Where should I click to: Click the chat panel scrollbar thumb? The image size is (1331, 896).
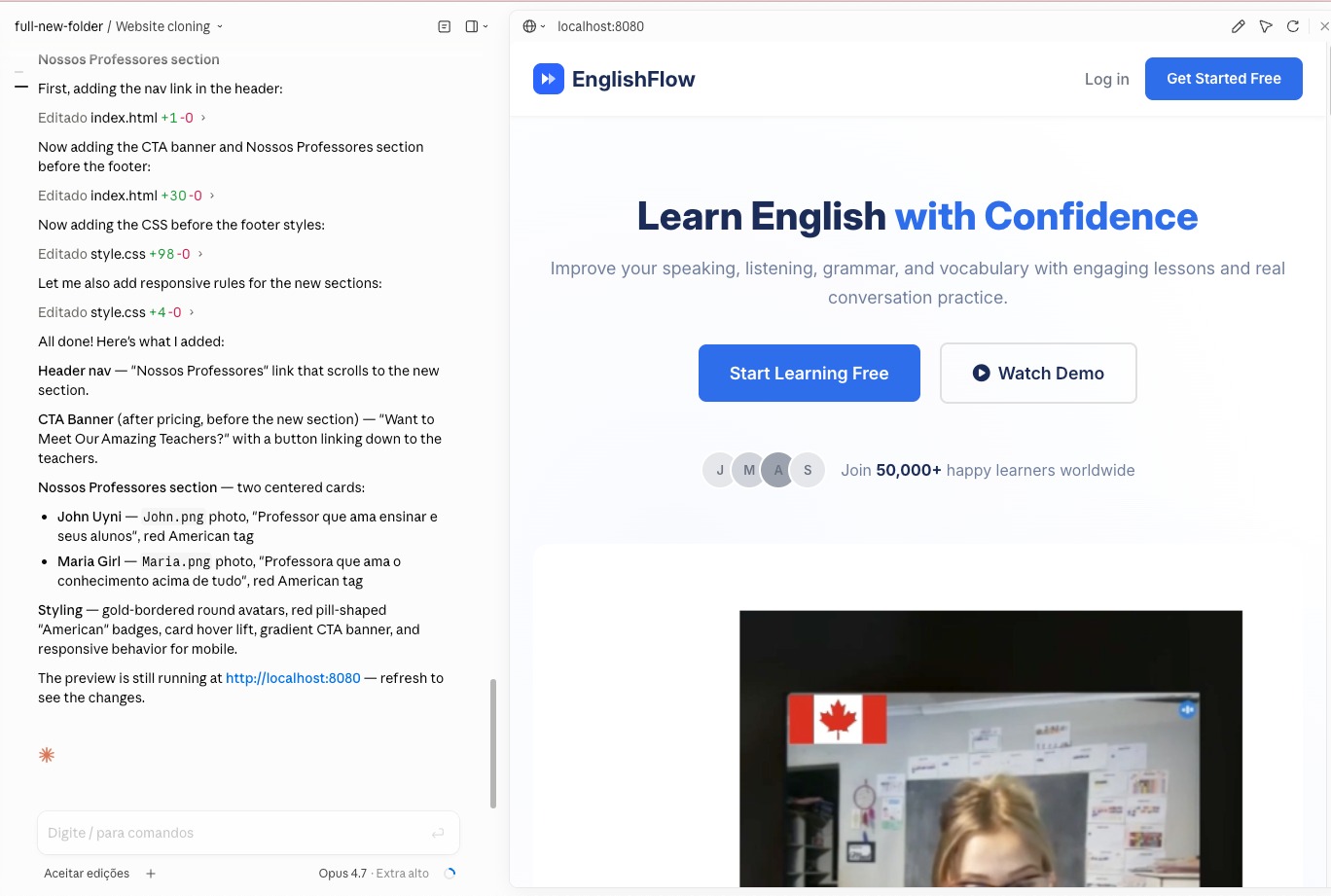[493, 743]
